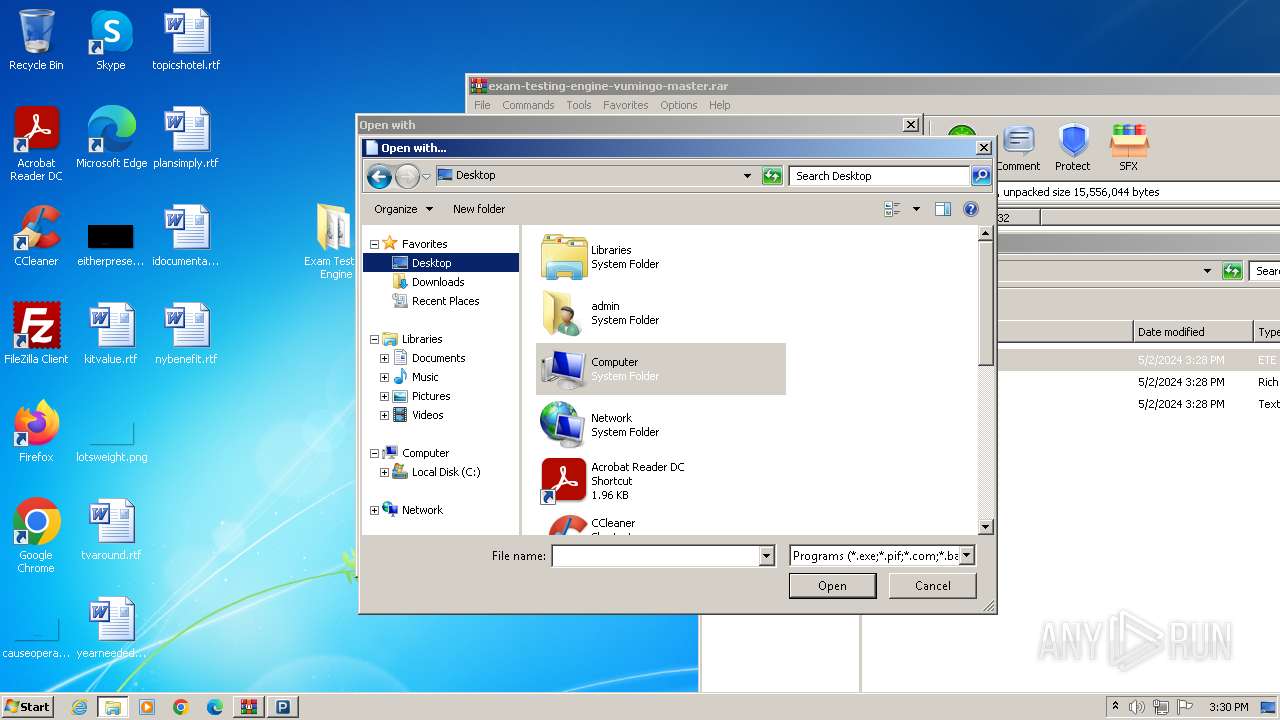The width and height of the screenshot is (1280, 720).
Task: Select Acrobat Reader DC shortcut in file list
Action: tap(661, 481)
